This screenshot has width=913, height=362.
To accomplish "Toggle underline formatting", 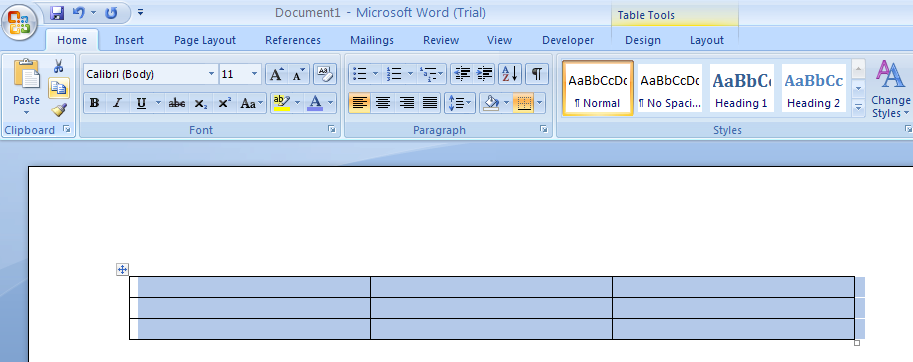I will [141, 104].
